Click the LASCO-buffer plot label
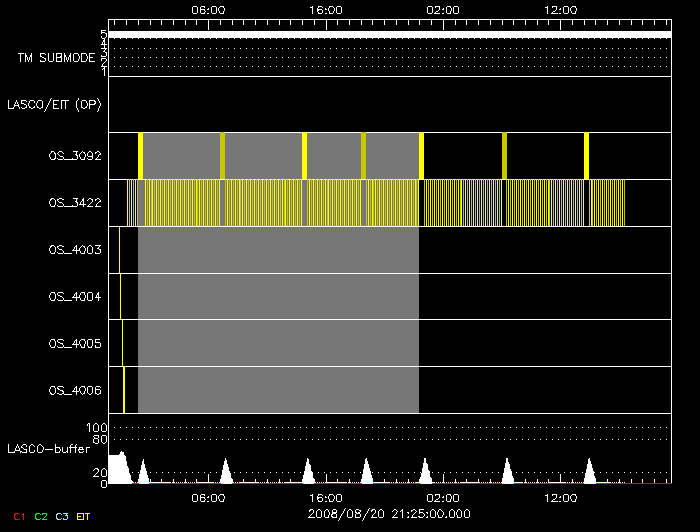The image size is (700, 532). (49, 449)
